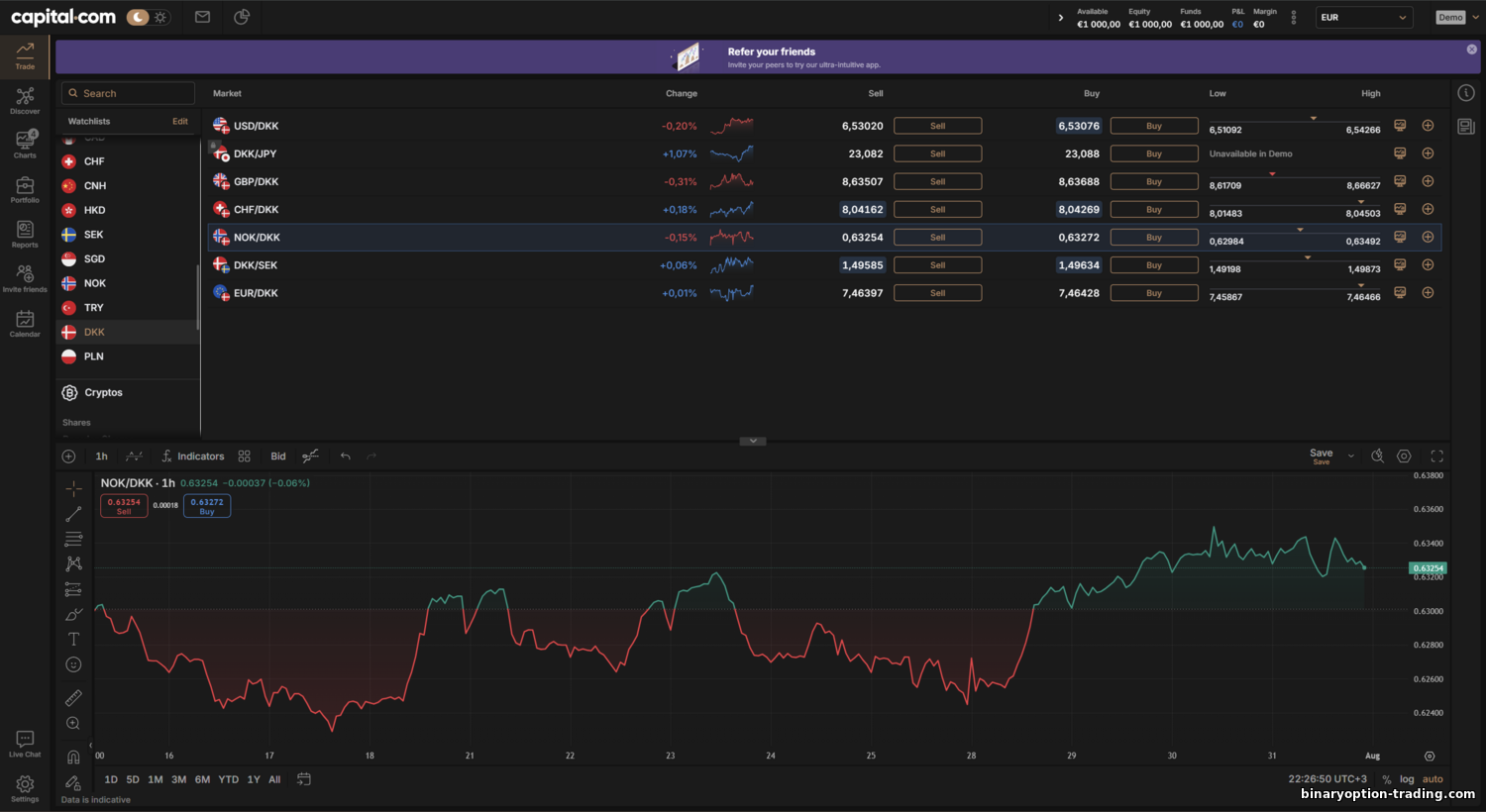Image resolution: width=1486 pixels, height=812 pixels.
Task: Select the 6M chart range
Action: 202,779
